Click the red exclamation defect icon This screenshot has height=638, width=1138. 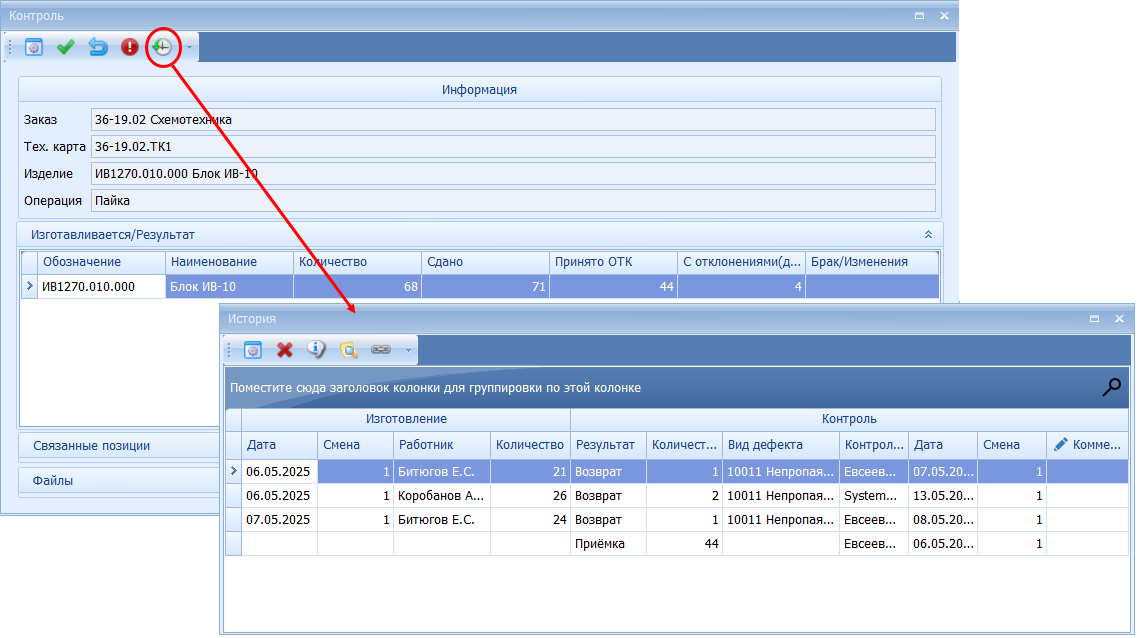coord(130,47)
